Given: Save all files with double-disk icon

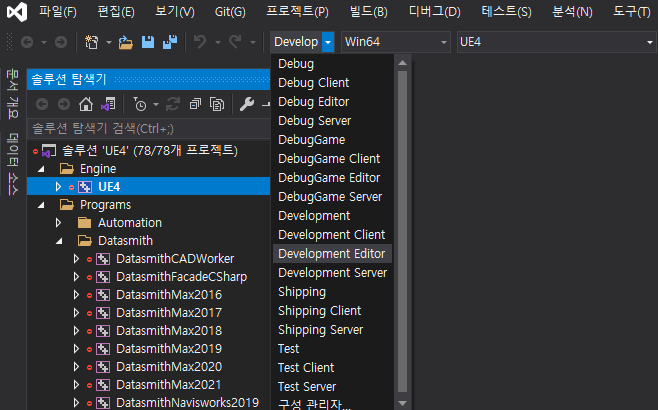Looking at the screenshot, I should [170, 42].
